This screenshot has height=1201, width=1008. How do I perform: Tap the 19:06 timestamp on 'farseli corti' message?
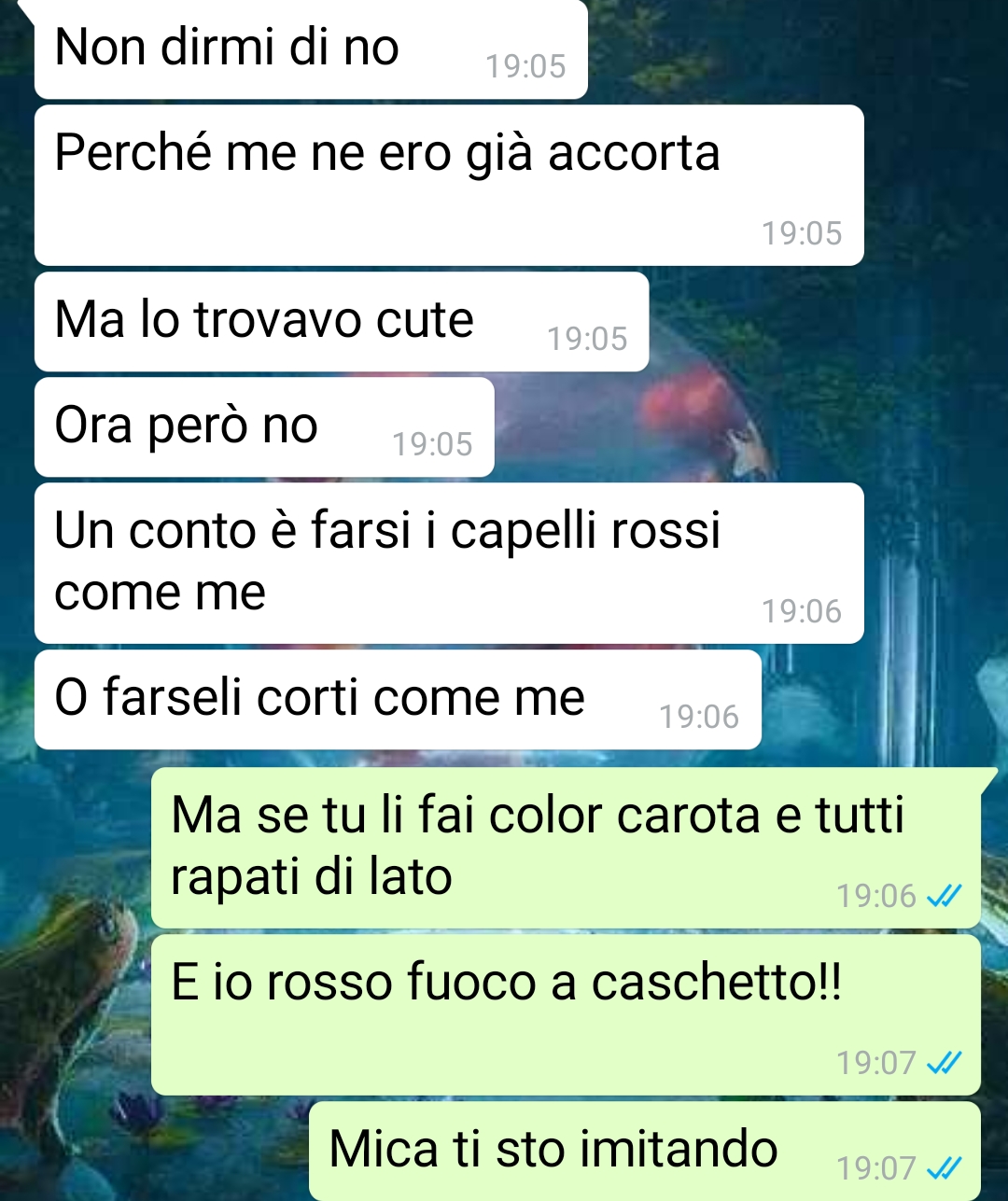(x=699, y=717)
